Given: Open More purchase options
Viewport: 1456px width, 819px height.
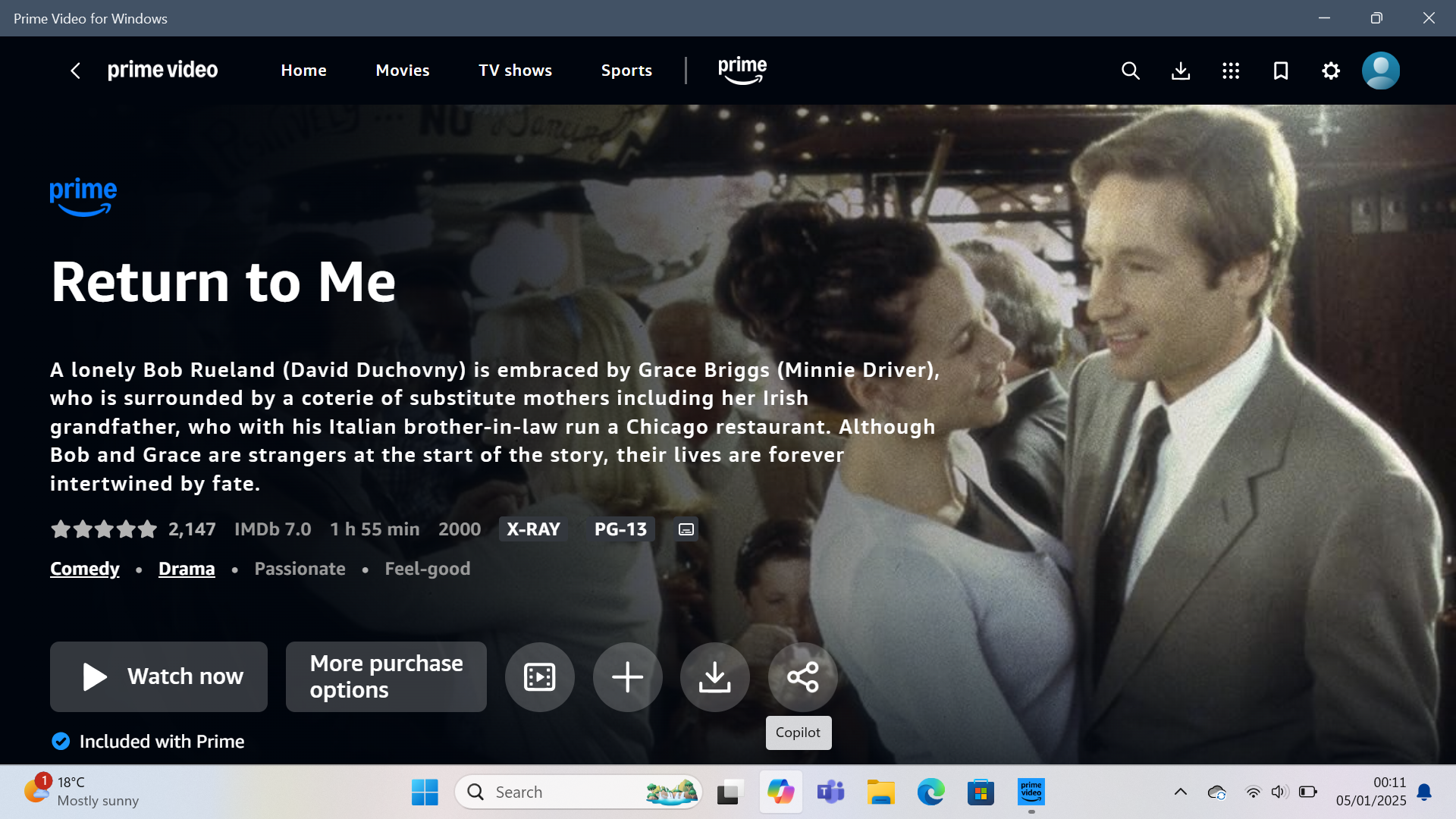Looking at the screenshot, I should [x=386, y=676].
